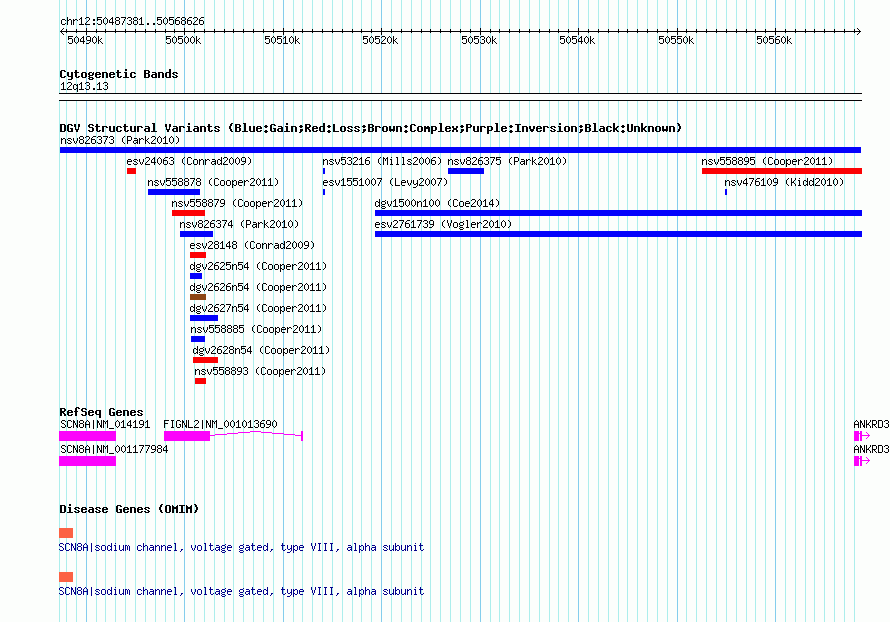
Task: Click the magenta FIGNL2 exon block
Action: pyautogui.click(x=187, y=436)
